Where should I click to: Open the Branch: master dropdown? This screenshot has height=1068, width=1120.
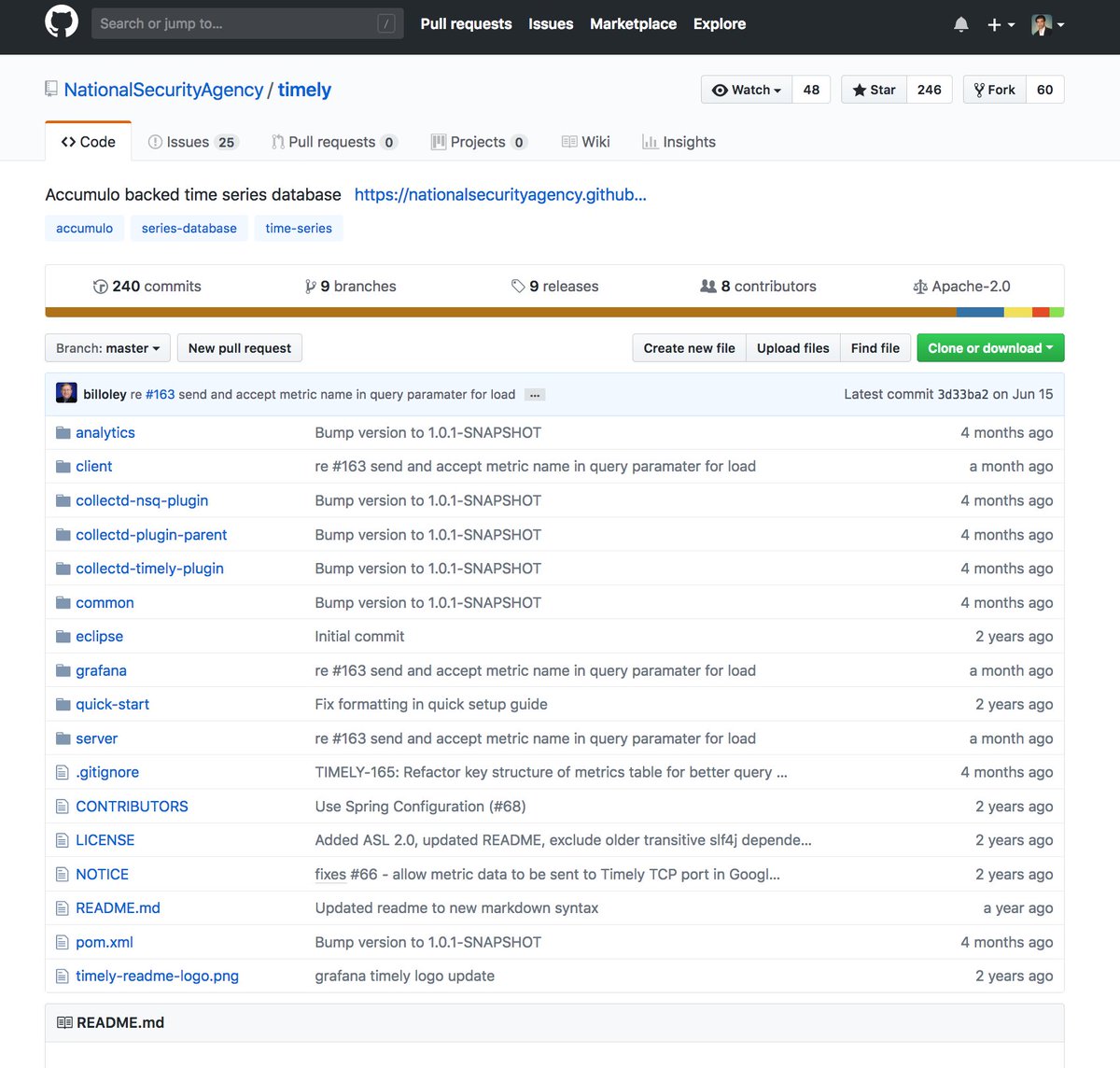pos(107,348)
